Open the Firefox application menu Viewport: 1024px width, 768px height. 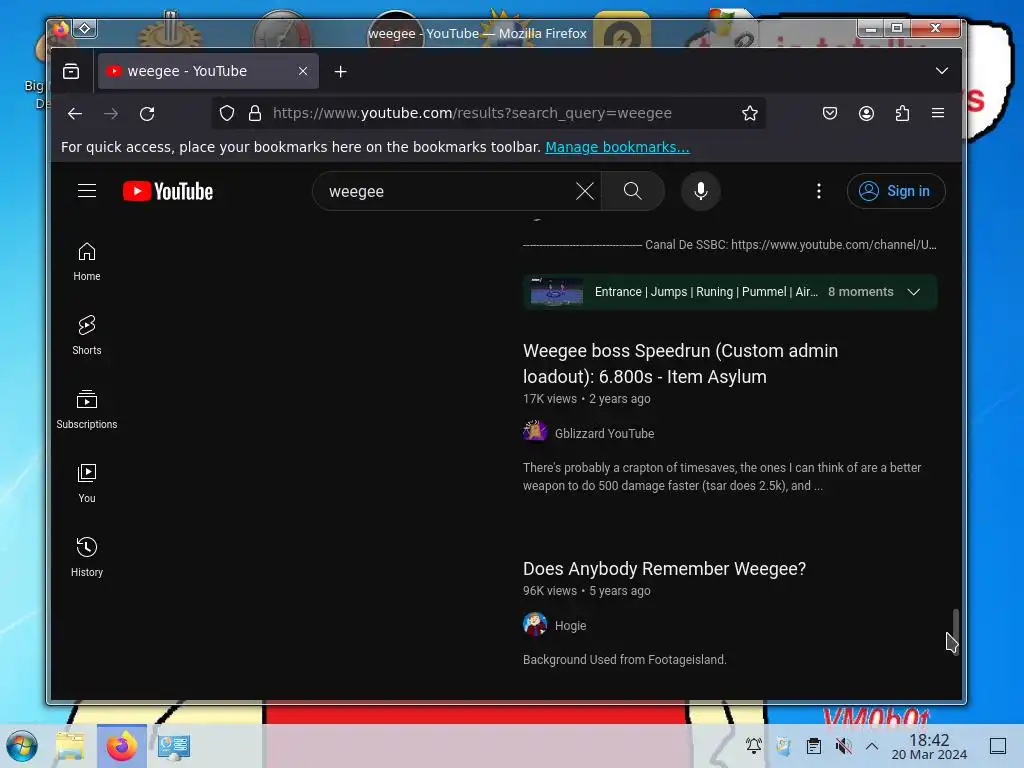coord(938,114)
